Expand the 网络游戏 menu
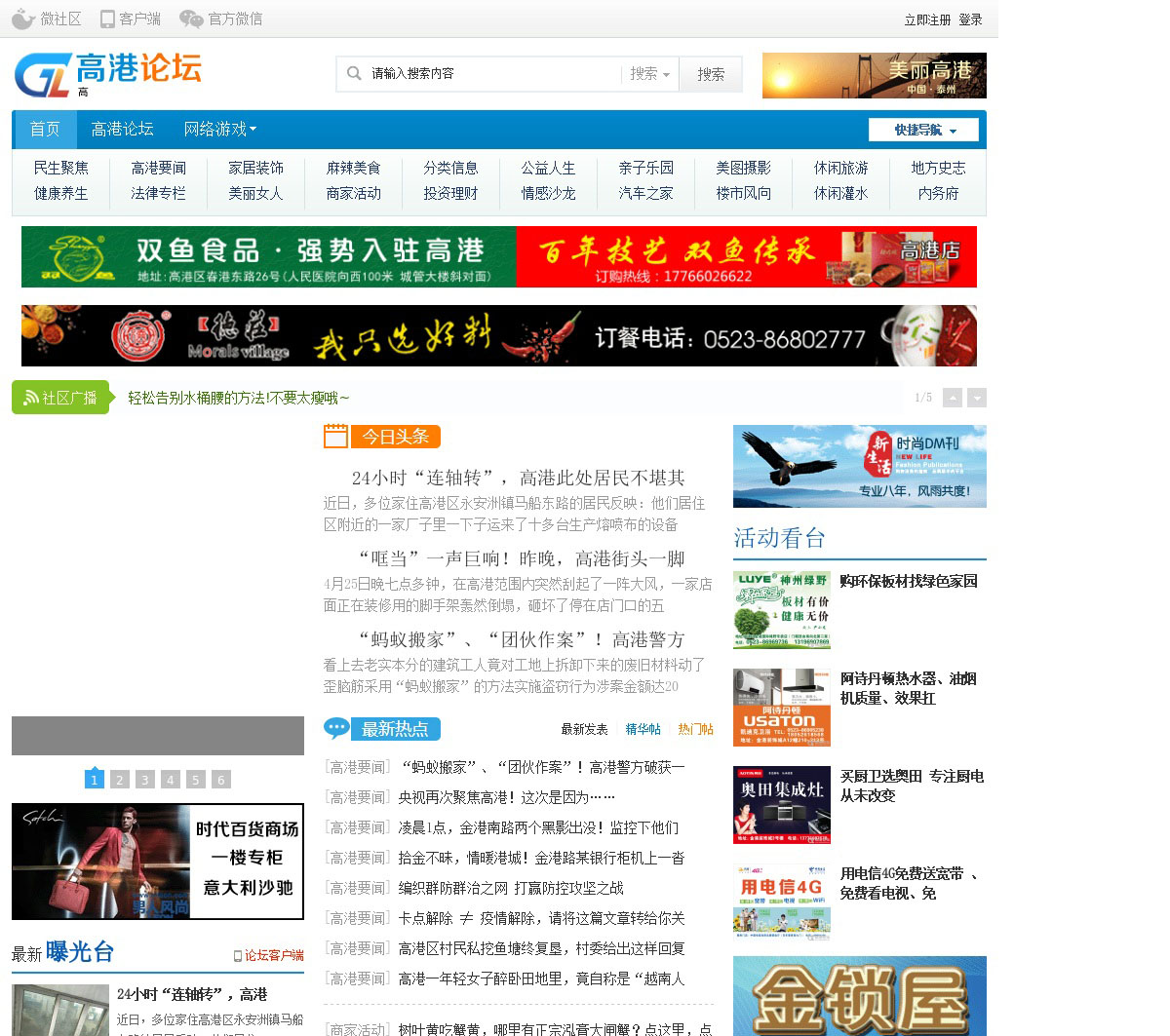Image resolution: width=1170 pixels, height=1036 pixels. pyautogui.click(x=220, y=129)
